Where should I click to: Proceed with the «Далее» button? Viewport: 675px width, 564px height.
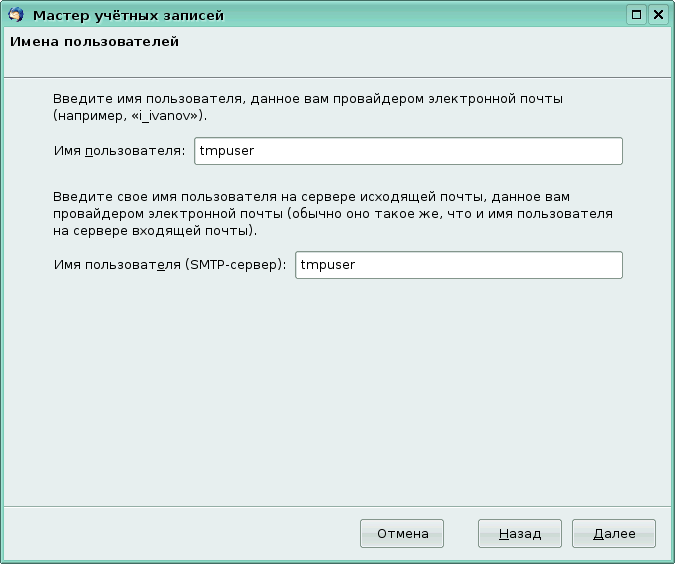coord(613,534)
